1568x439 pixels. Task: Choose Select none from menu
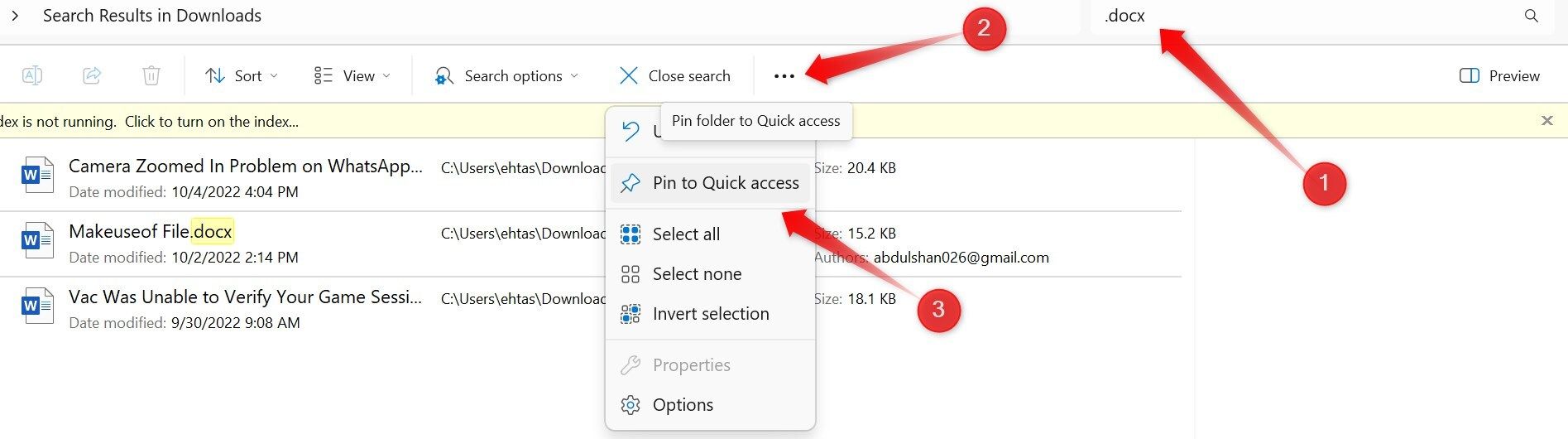pos(697,274)
